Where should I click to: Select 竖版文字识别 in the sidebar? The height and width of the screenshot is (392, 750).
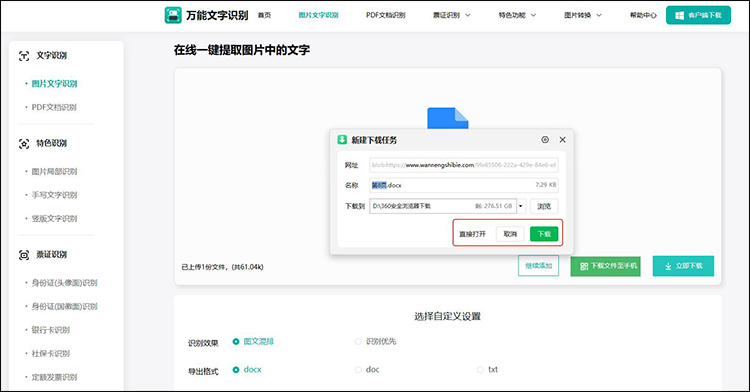(54, 218)
